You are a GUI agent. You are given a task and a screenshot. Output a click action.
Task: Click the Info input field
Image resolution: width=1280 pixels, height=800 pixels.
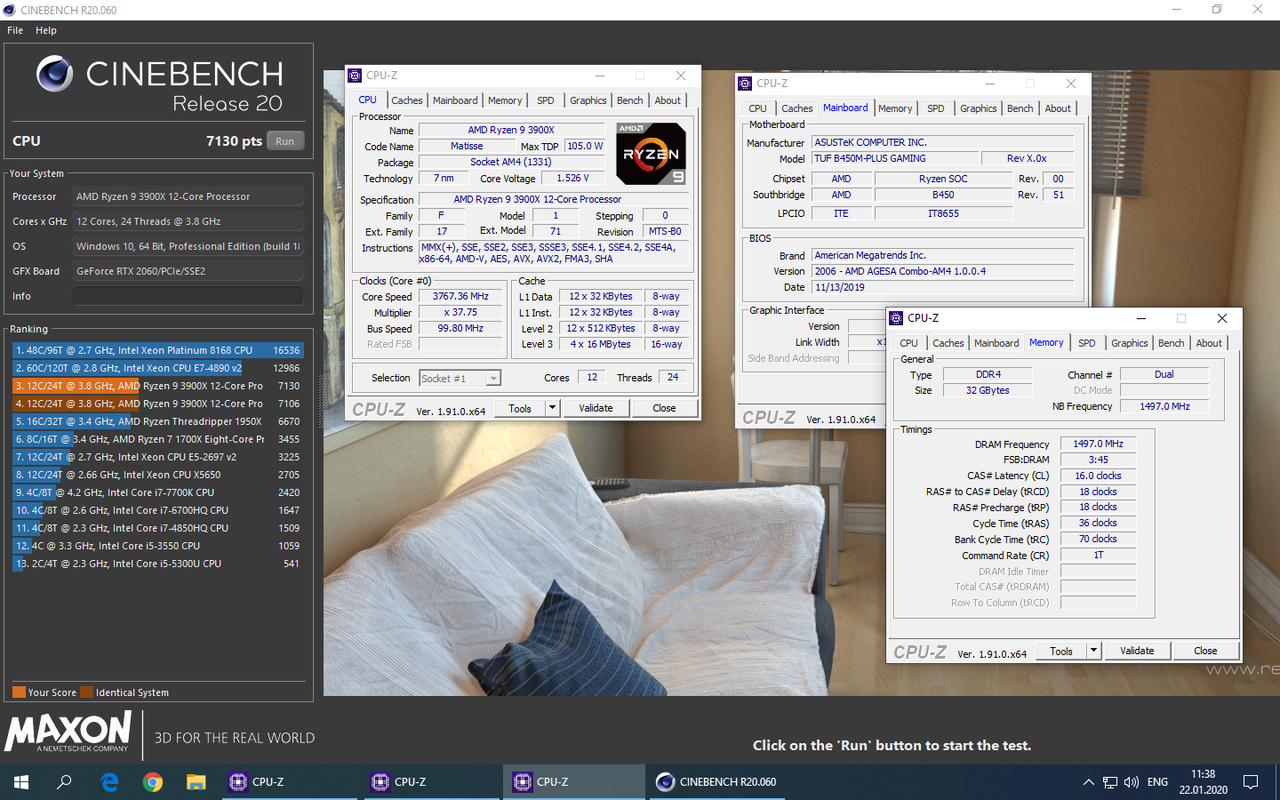tap(187, 296)
